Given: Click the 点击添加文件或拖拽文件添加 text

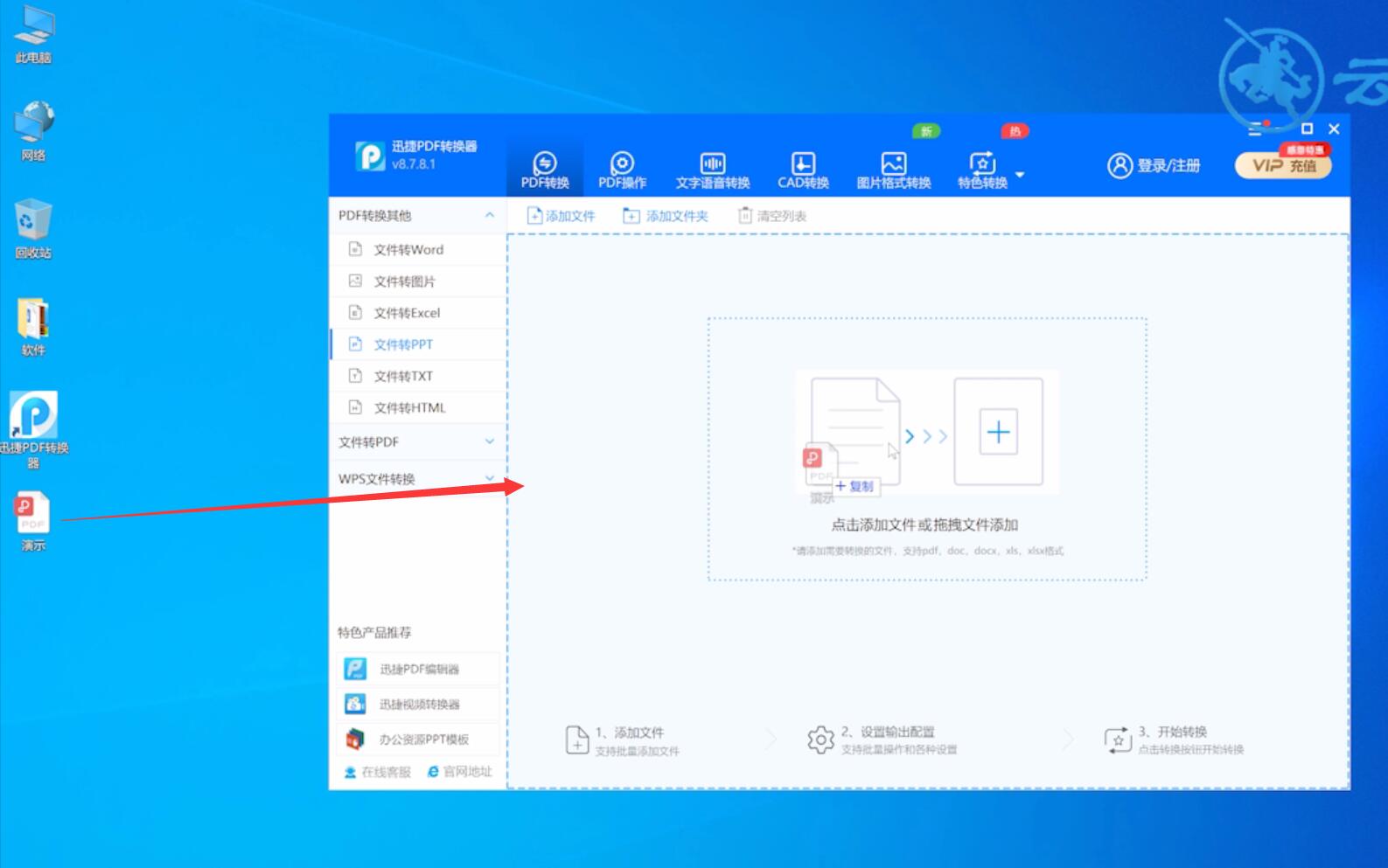Looking at the screenshot, I should (924, 524).
